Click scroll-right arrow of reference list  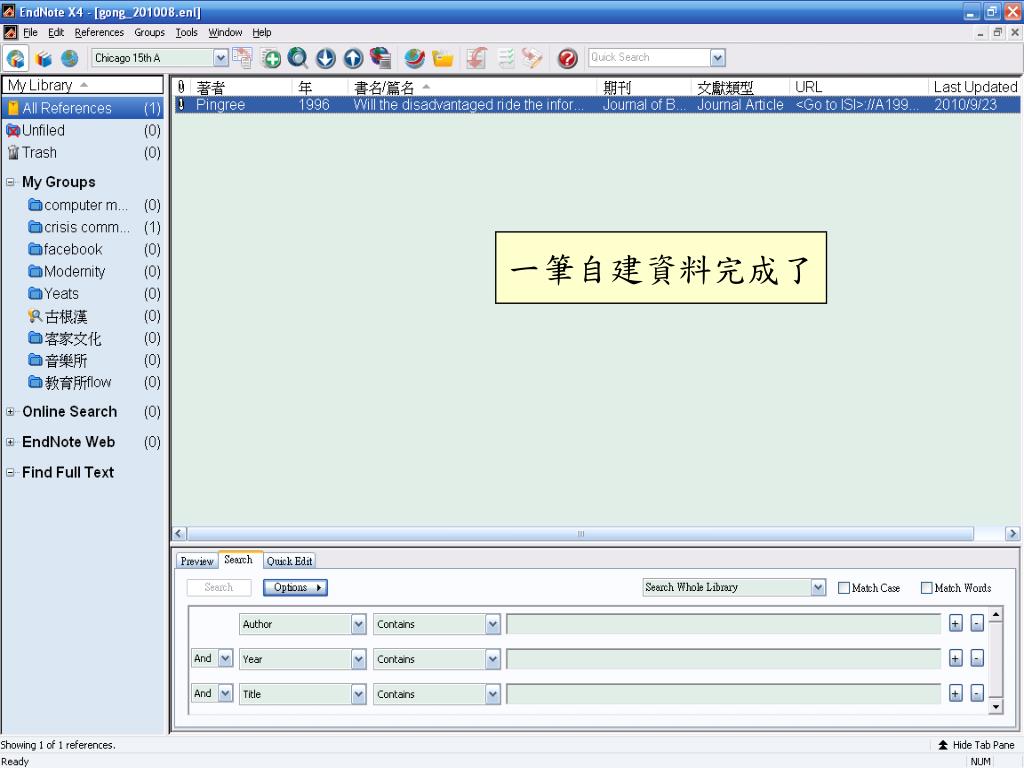[x=1012, y=534]
